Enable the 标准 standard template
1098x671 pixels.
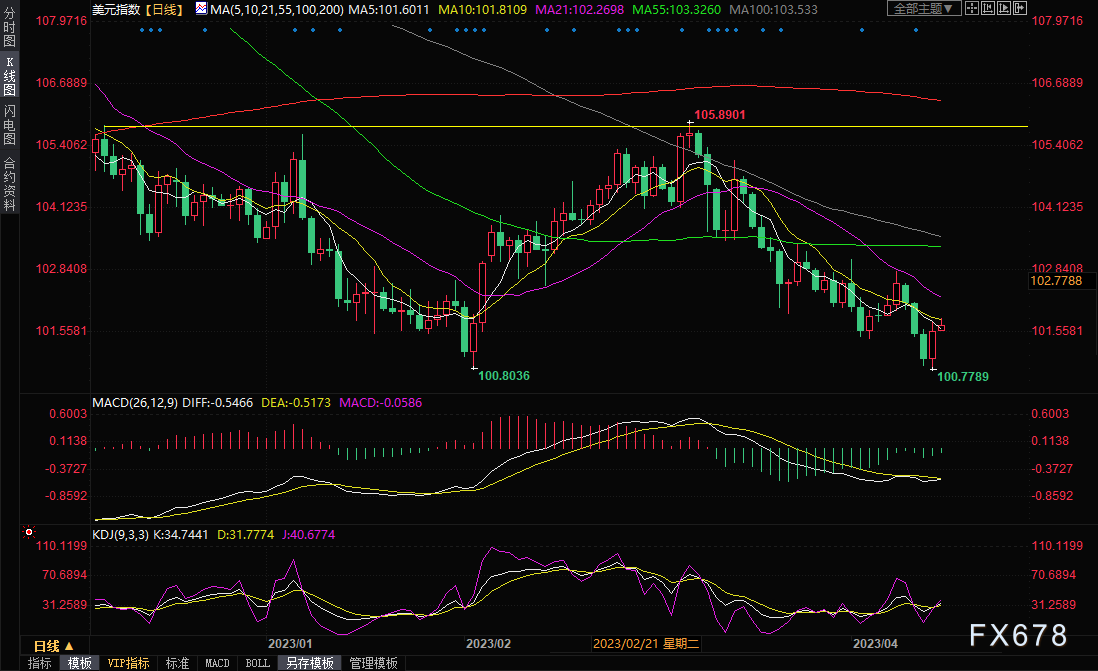coord(177,663)
